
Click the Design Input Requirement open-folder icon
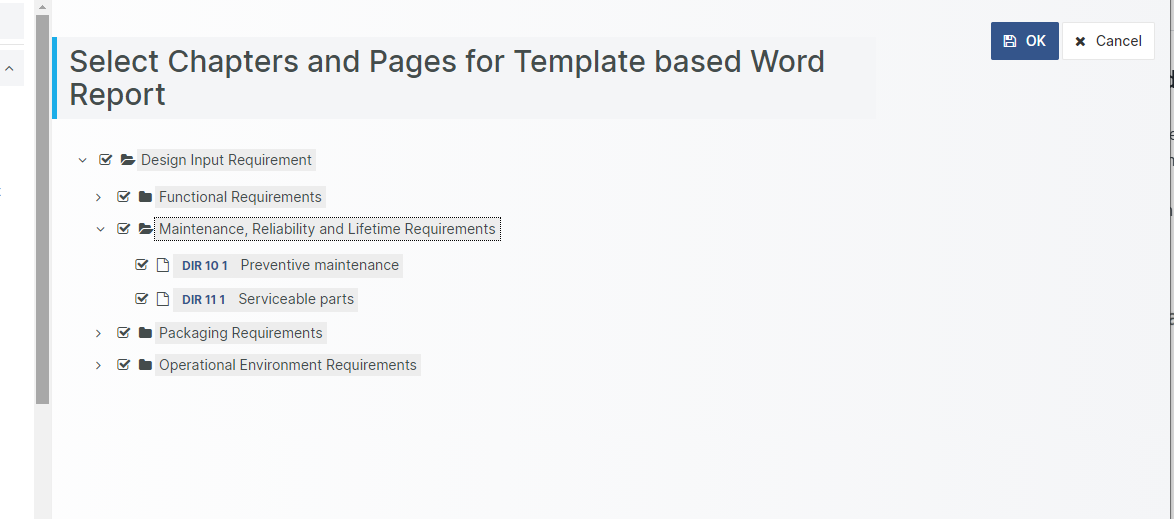click(x=127, y=160)
